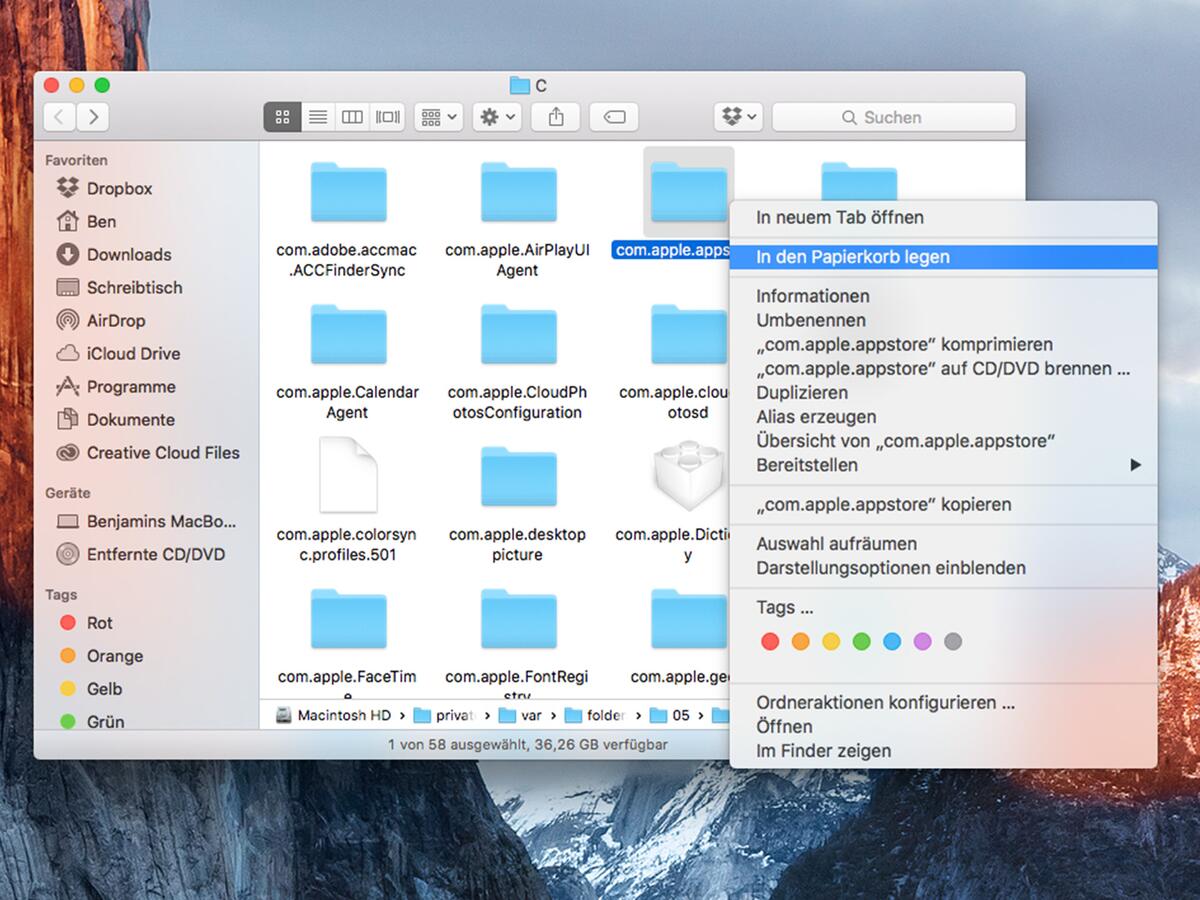Open AirDrop from the sidebar
This screenshot has height=900, width=1200.
[x=110, y=320]
